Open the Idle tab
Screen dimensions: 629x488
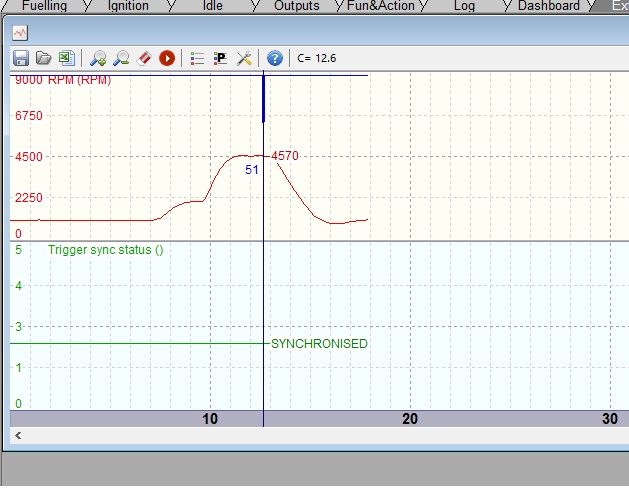tap(212, 6)
